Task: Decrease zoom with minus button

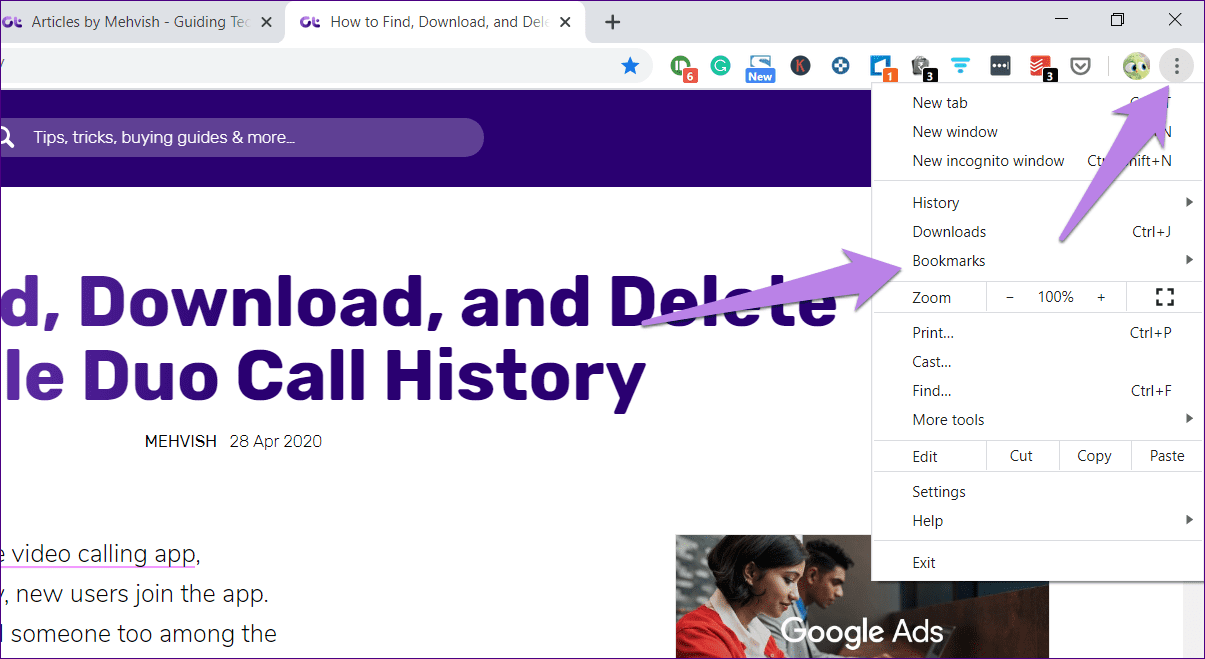Action: tap(1010, 297)
